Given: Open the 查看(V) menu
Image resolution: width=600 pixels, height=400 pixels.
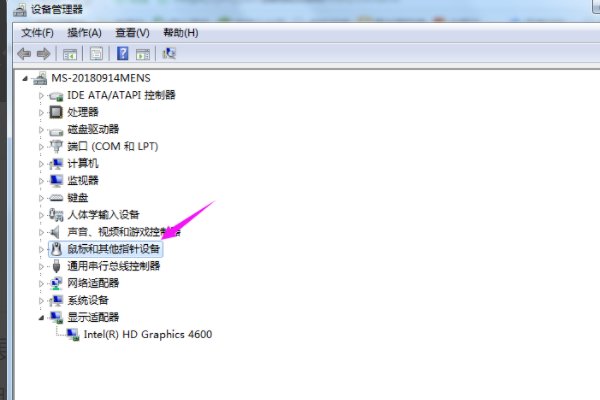Looking at the screenshot, I should [x=131, y=33].
